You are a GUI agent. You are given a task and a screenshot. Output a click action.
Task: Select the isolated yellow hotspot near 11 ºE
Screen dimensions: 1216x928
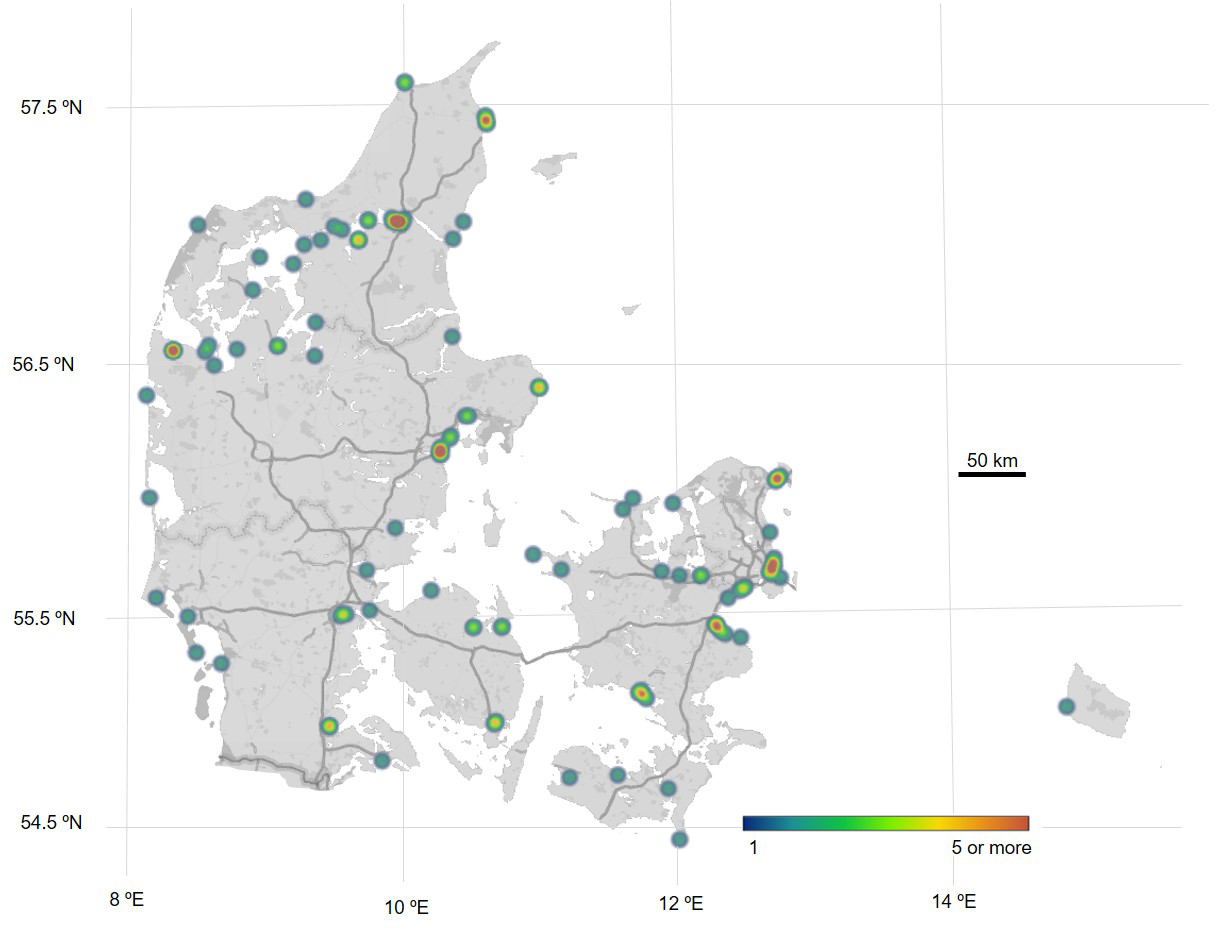coord(539,387)
